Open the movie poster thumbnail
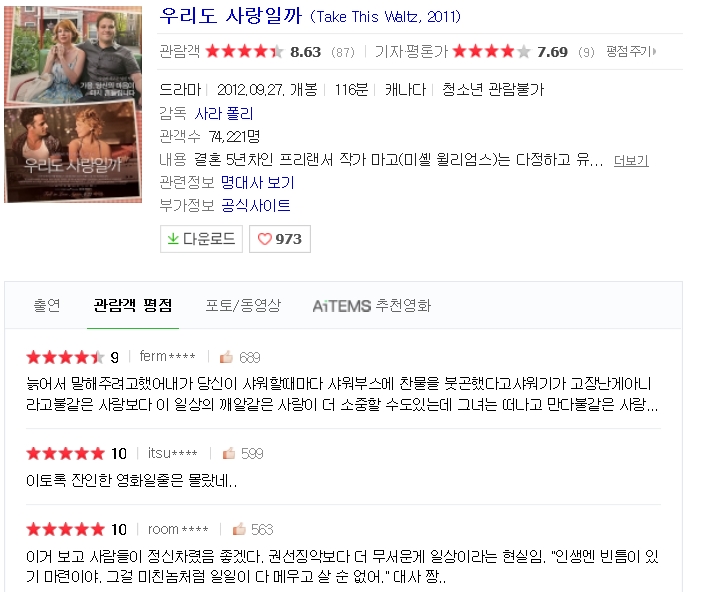 click(73, 104)
